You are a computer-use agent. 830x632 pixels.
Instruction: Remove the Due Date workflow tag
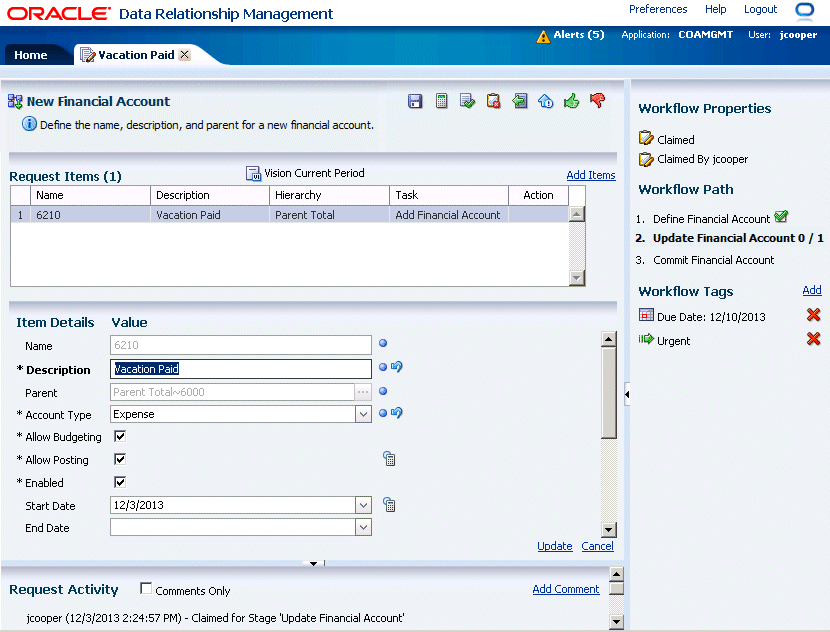click(x=814, y=315)
